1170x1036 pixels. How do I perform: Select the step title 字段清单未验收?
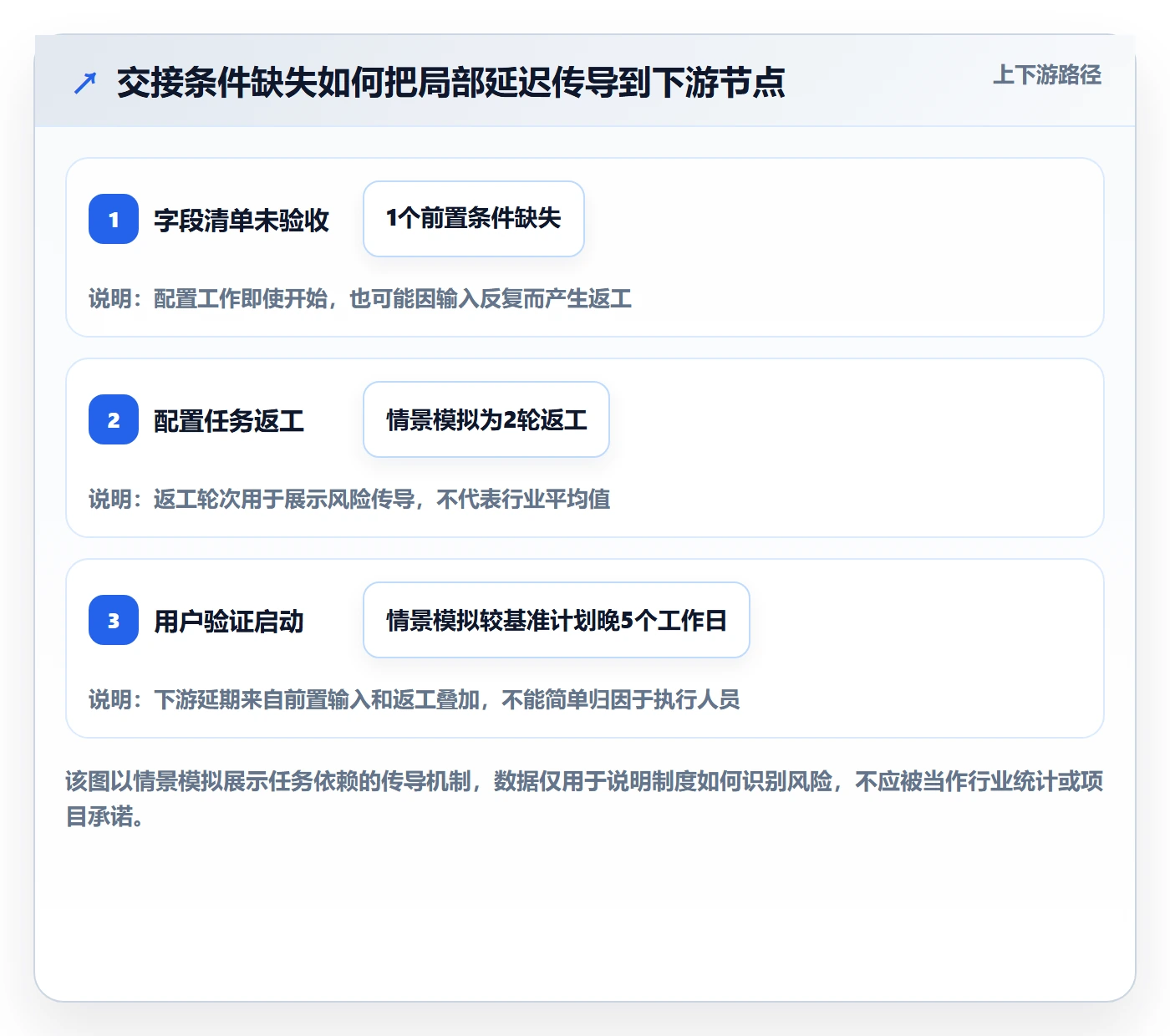point(242,221)
